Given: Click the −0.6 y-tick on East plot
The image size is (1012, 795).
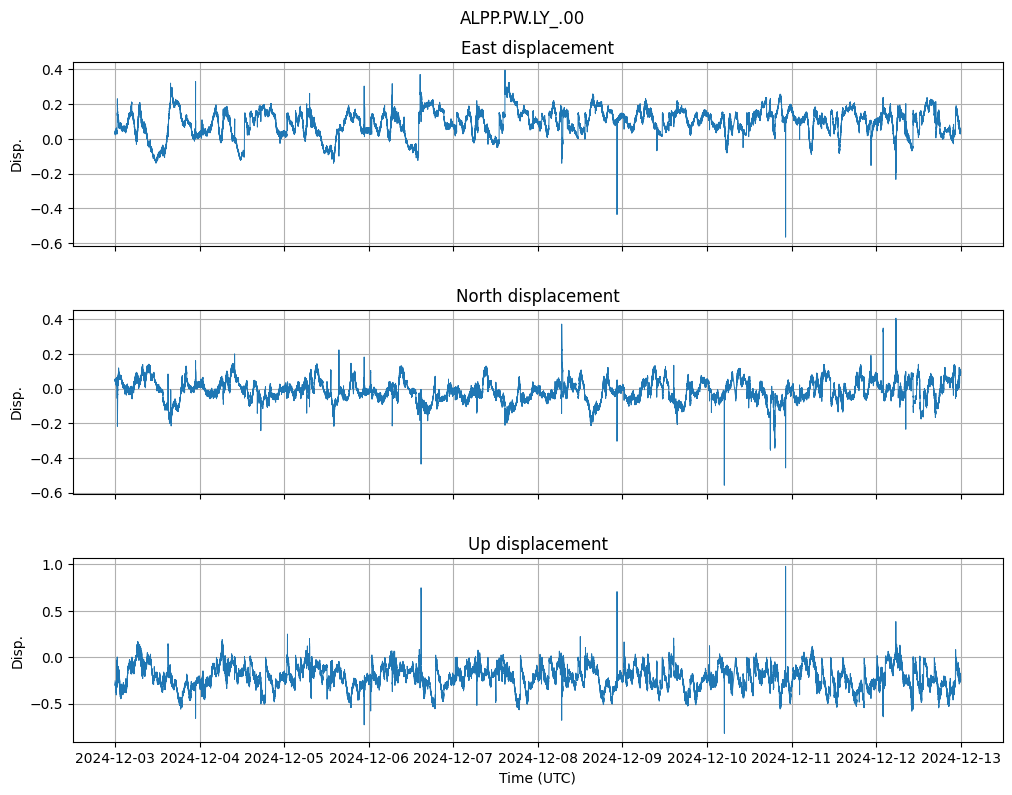Looking at the screenshot, I should [x=48, y=244].
